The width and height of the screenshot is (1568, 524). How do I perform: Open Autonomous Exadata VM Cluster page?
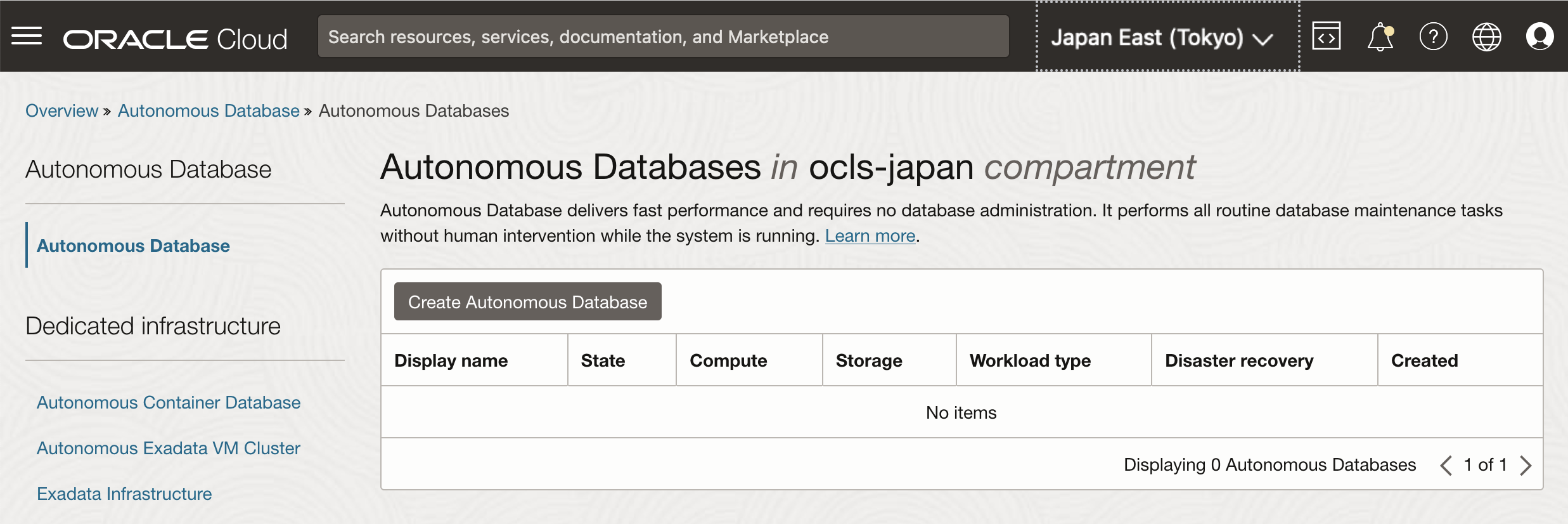click(169, 448)
